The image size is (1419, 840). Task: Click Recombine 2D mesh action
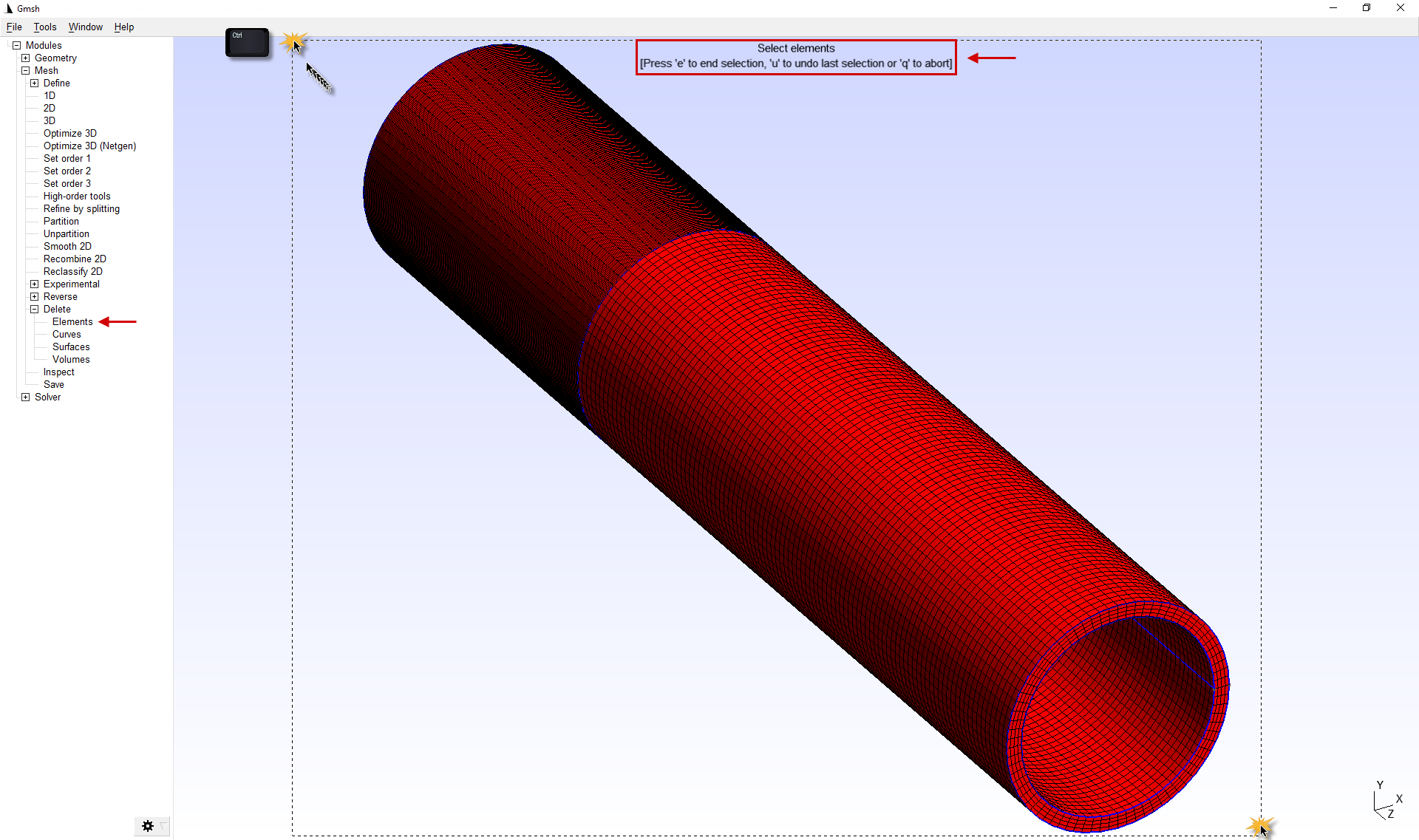[75, 259]
